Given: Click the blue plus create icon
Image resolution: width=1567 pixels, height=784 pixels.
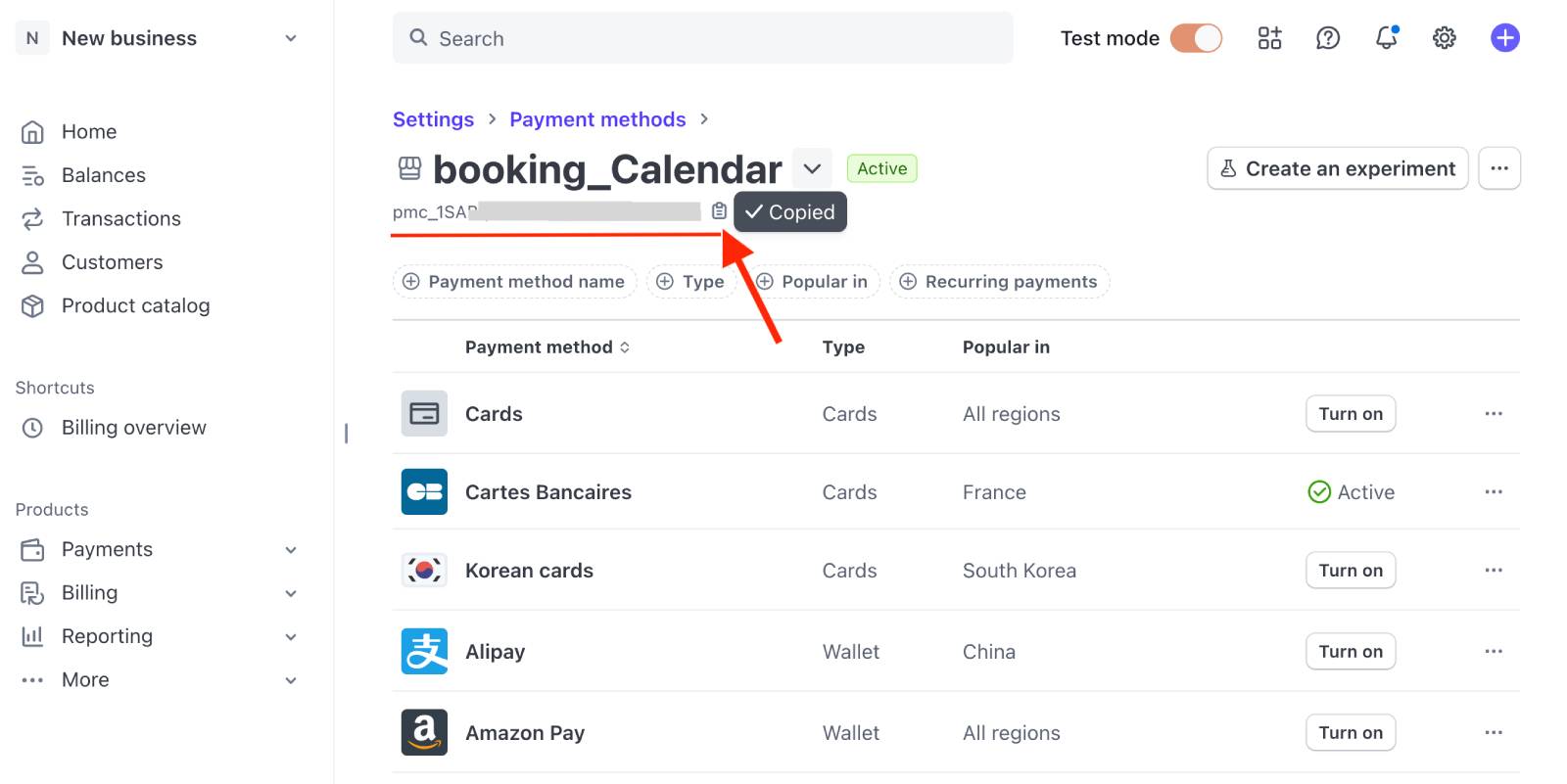Looking at the screenshot, I should tap(1504, 38).
